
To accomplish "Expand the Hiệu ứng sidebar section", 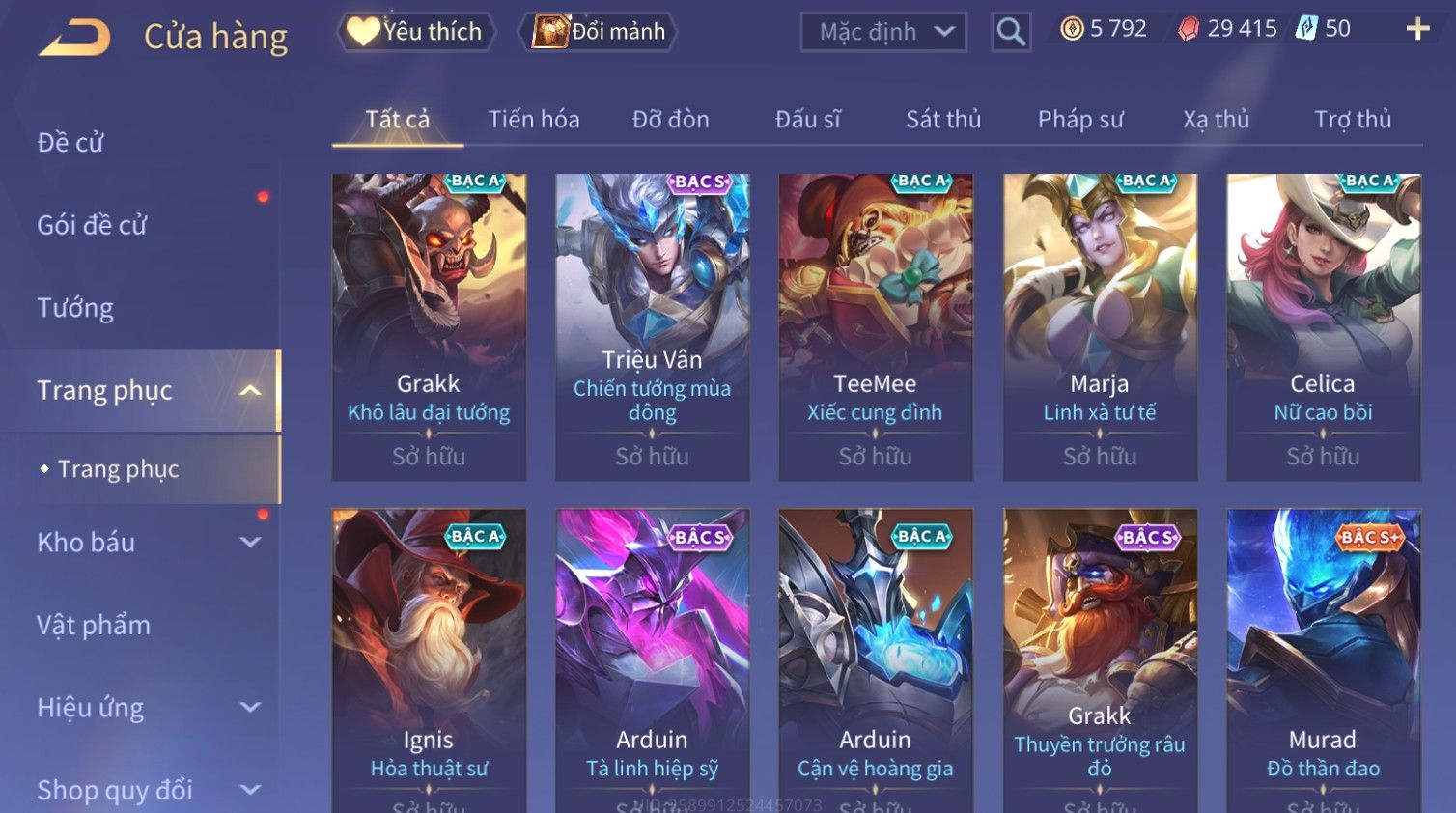I will 250,708.
